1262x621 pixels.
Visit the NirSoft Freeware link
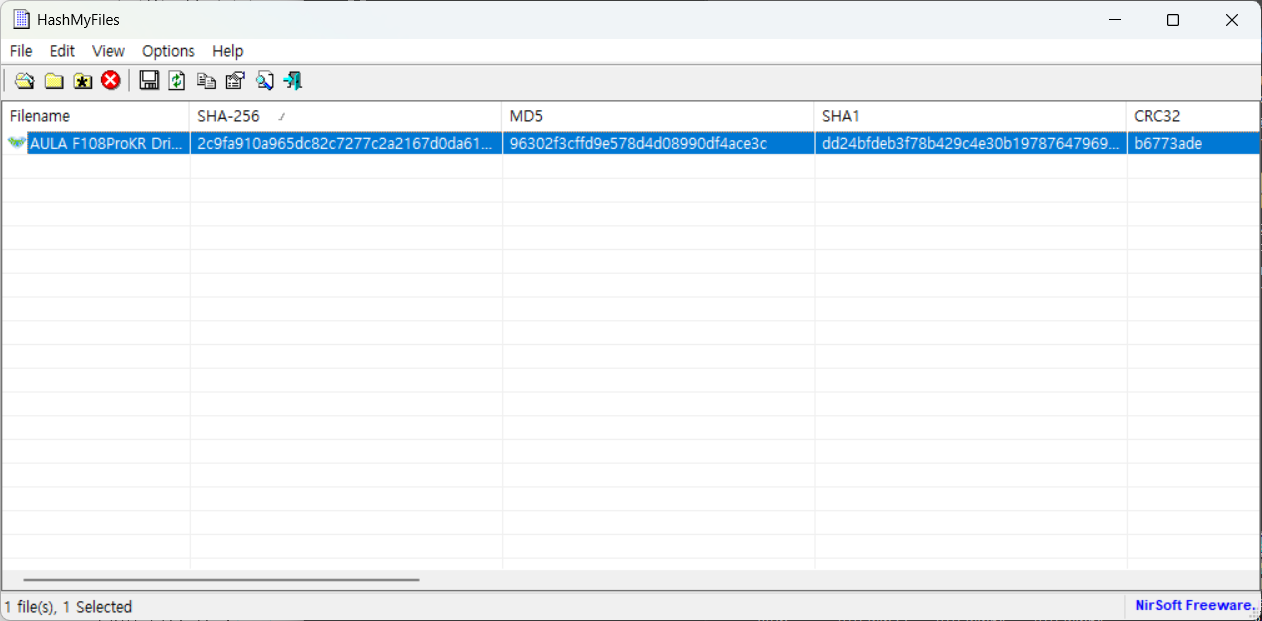(x=1194, y=605)
